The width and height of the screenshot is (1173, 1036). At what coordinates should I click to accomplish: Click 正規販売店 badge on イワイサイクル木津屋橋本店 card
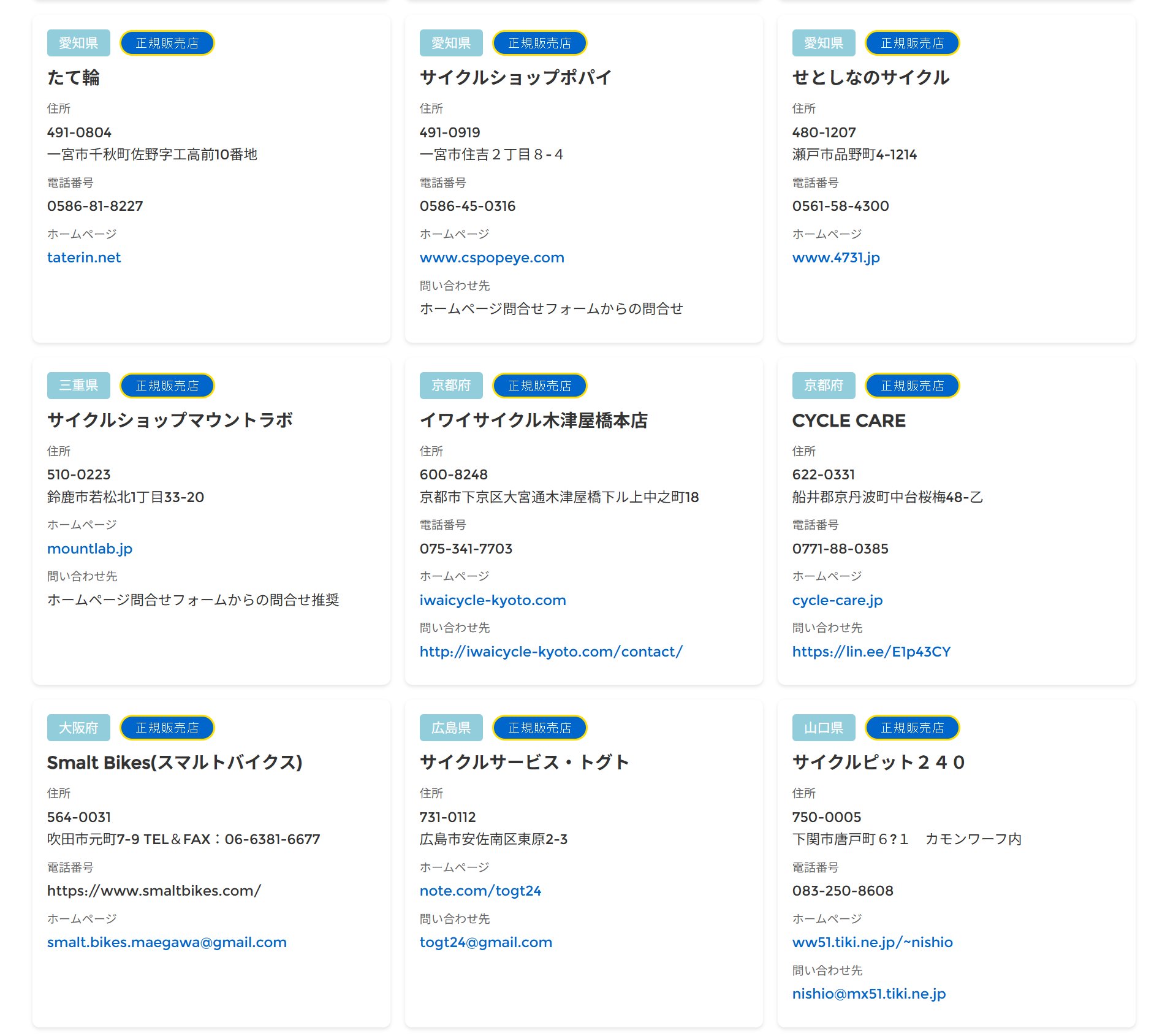click(540, 386)
